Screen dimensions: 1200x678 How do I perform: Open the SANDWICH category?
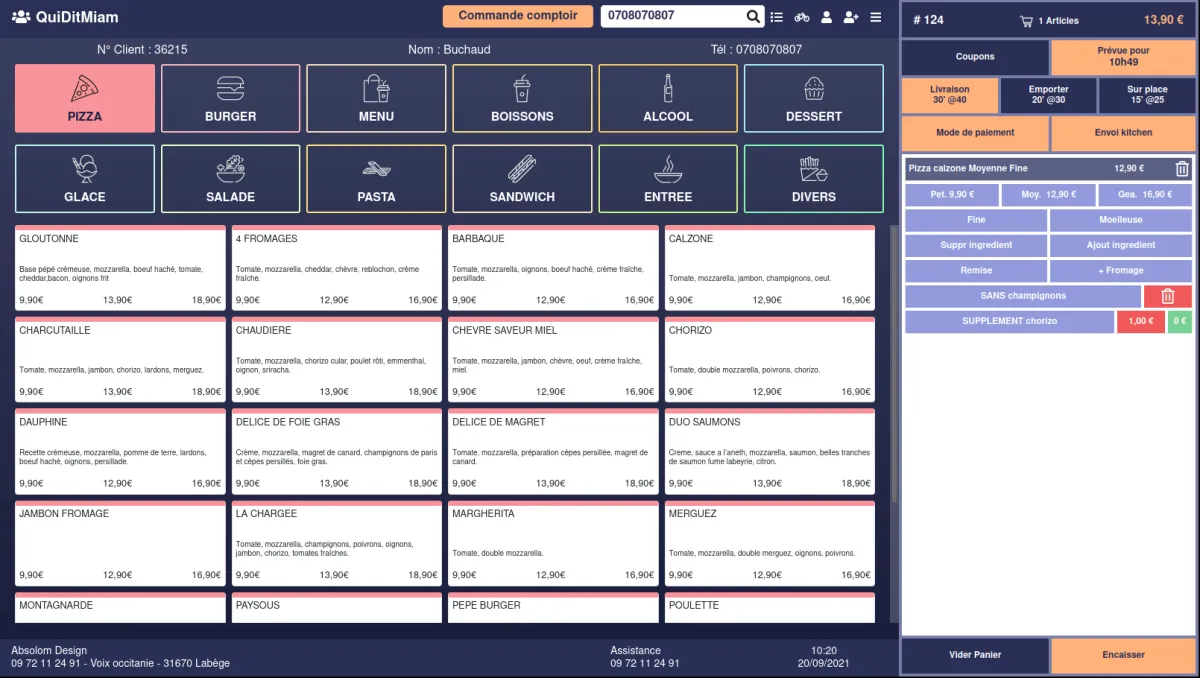(x=522, y=179)
